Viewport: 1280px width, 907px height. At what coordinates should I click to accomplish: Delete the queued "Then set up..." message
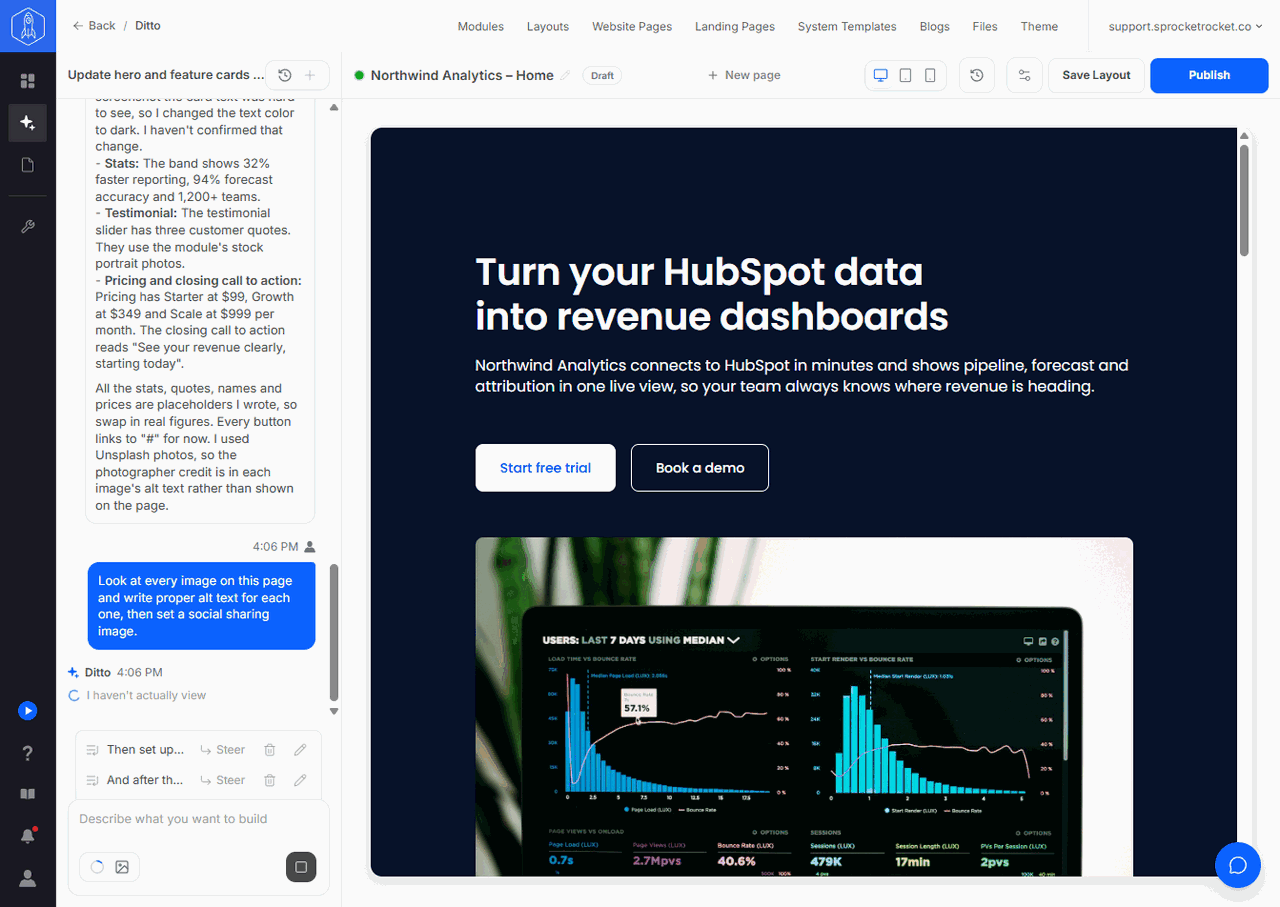pos(269,750)
